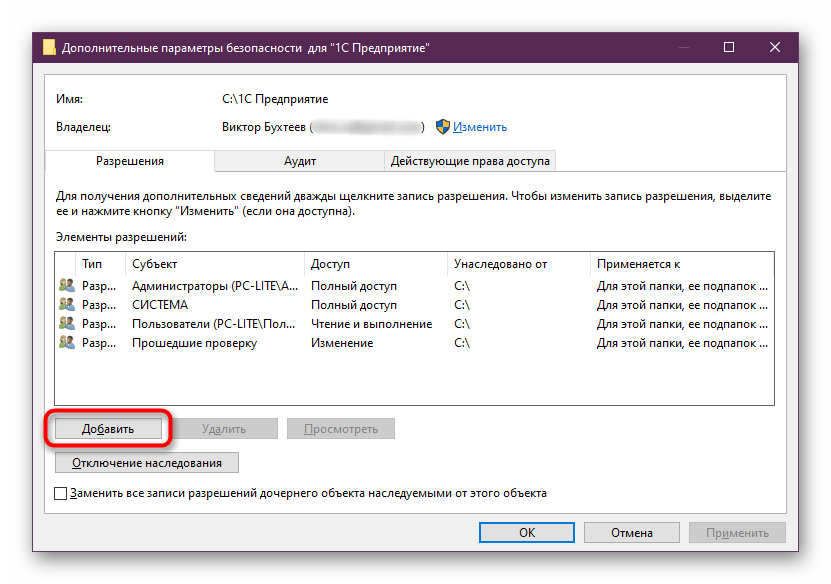Select the users icon of Прошедшие проверку row

tap(67, 342)
